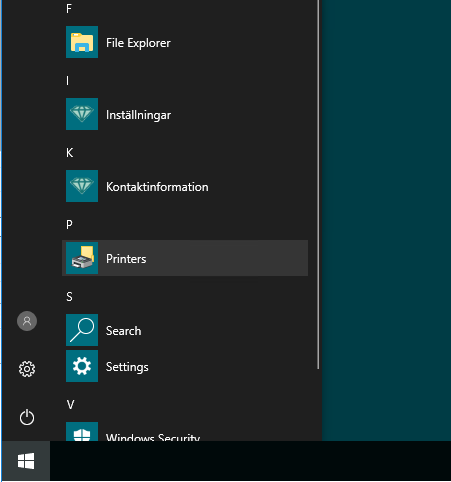Viewport: 451px width, 482px height.
Task: Click the Search magnifying glass icon
Action: 82,330
